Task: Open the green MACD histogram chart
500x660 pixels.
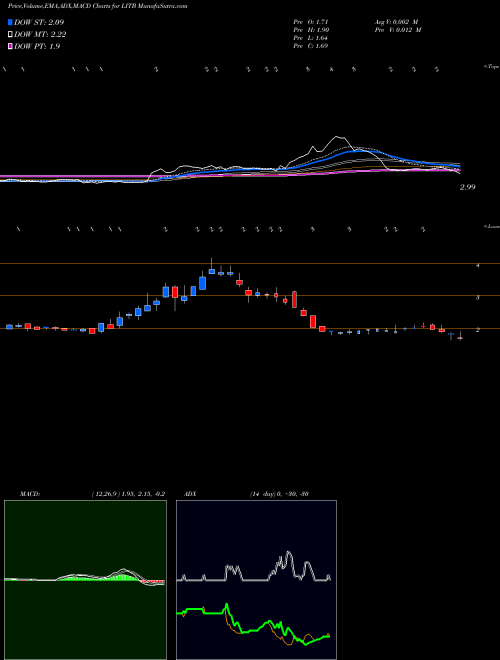Action: (85, 580)
